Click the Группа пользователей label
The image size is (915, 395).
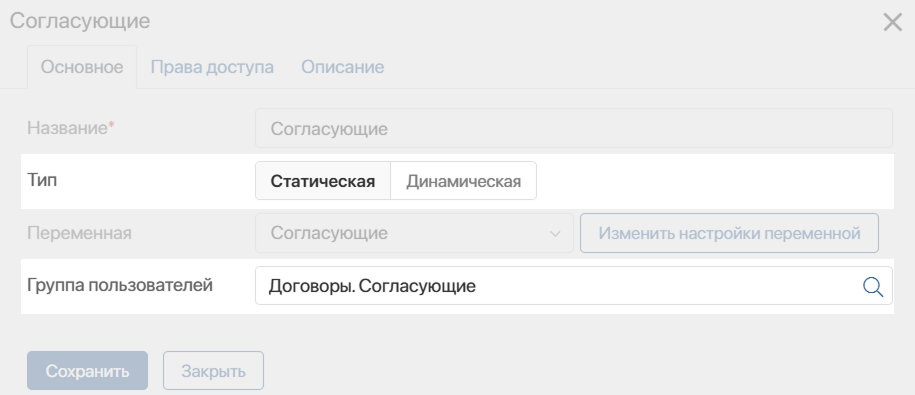[x=120, y=285]
